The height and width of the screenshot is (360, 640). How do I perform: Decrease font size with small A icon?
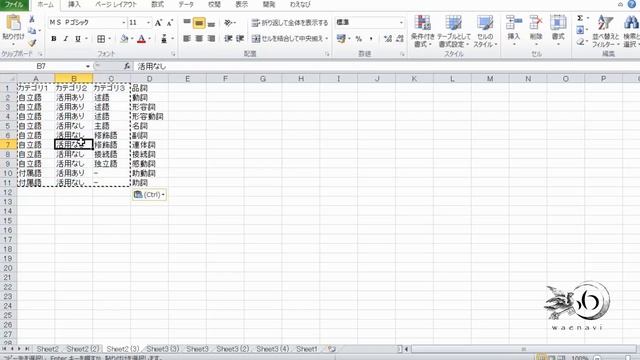tap(170, 23)
